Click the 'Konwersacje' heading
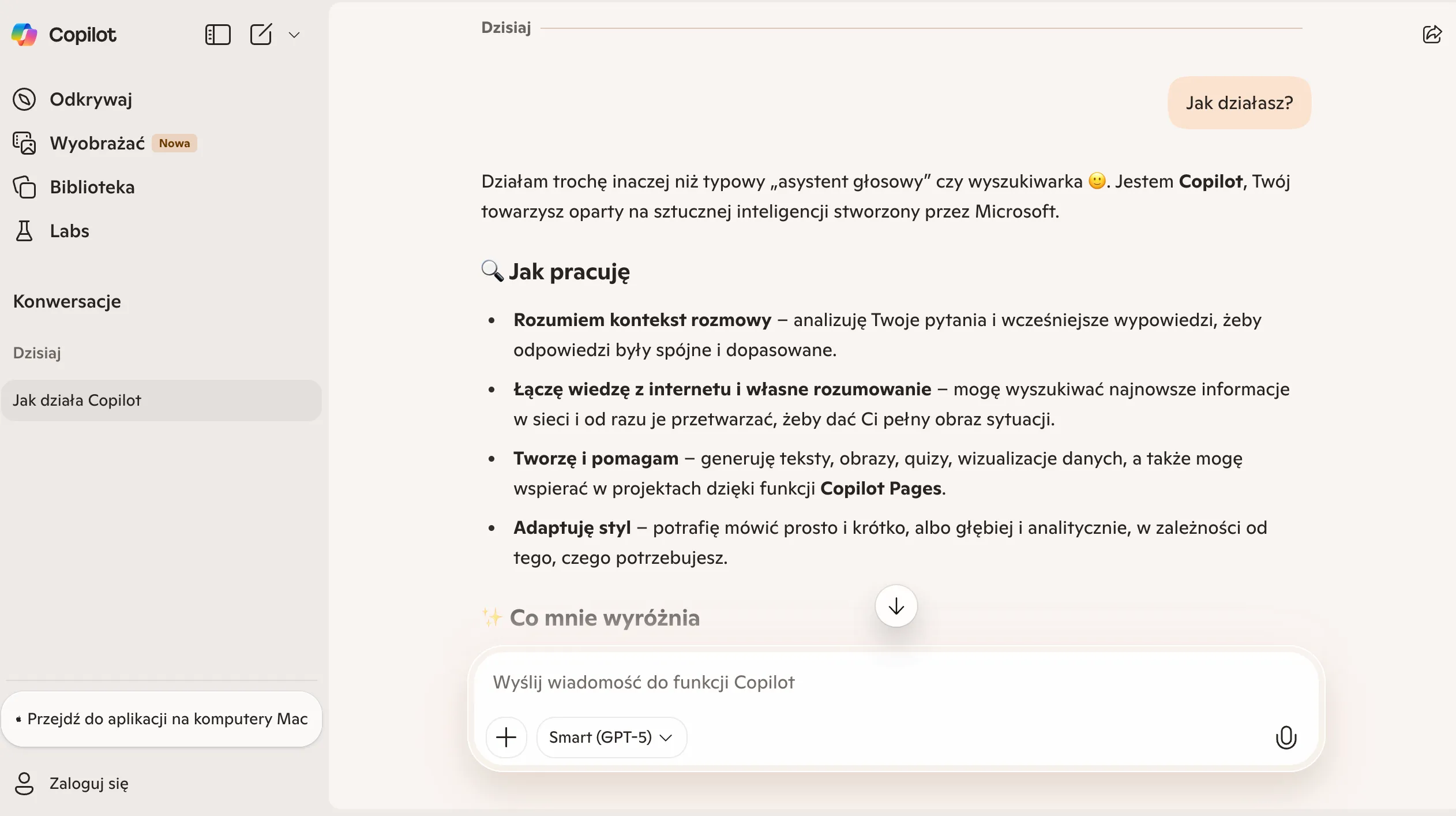Image resolution: width=1456 pixels, height=816 pixels. (x=67, y=301)
